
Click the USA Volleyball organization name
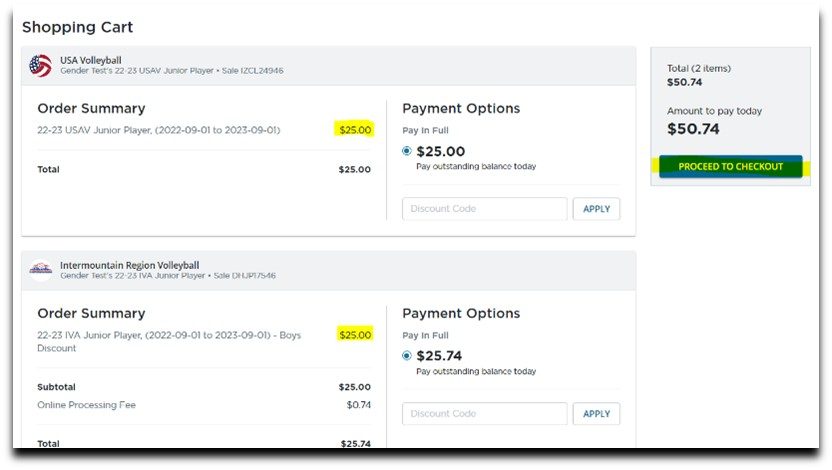click(90, 61)
